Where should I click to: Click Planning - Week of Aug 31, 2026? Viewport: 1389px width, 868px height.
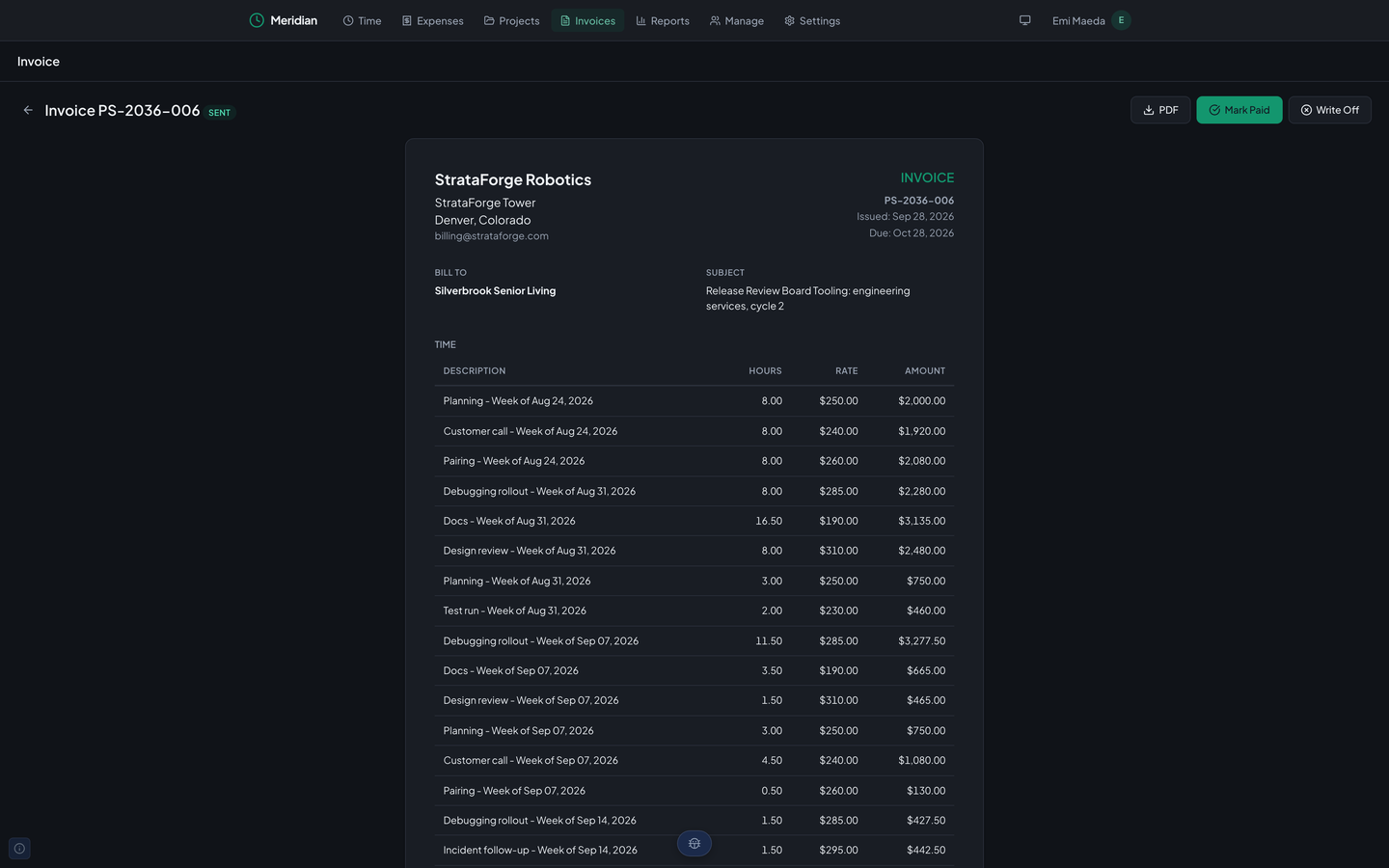(x=694, y=581)
